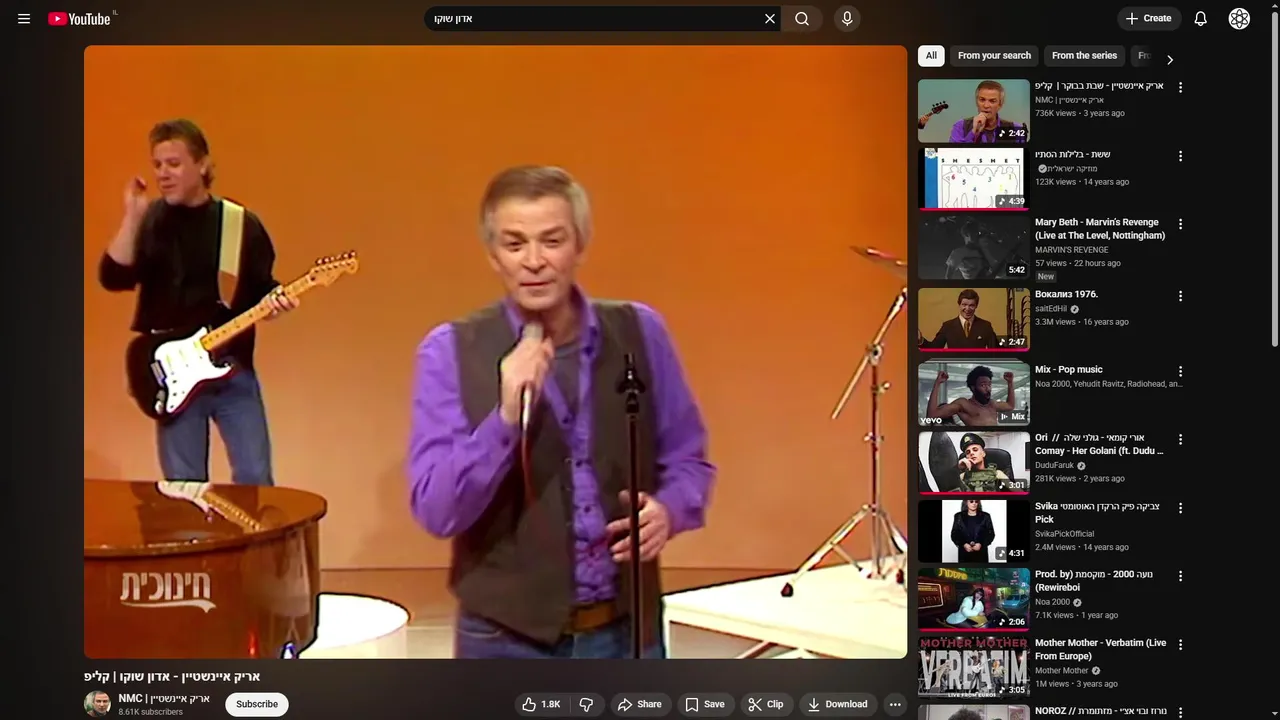
Task: Open options for Her Golani video
Action: coord(1180,439)
